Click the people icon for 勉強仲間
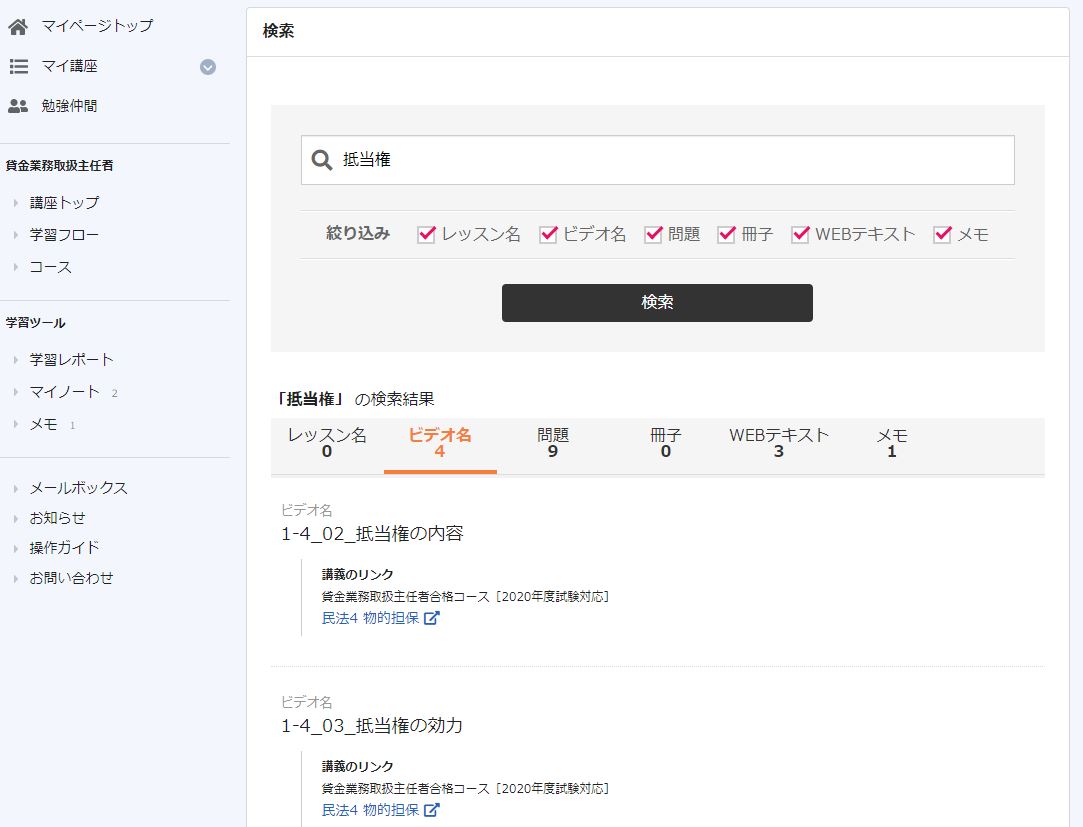 click(x=18, y=106)
